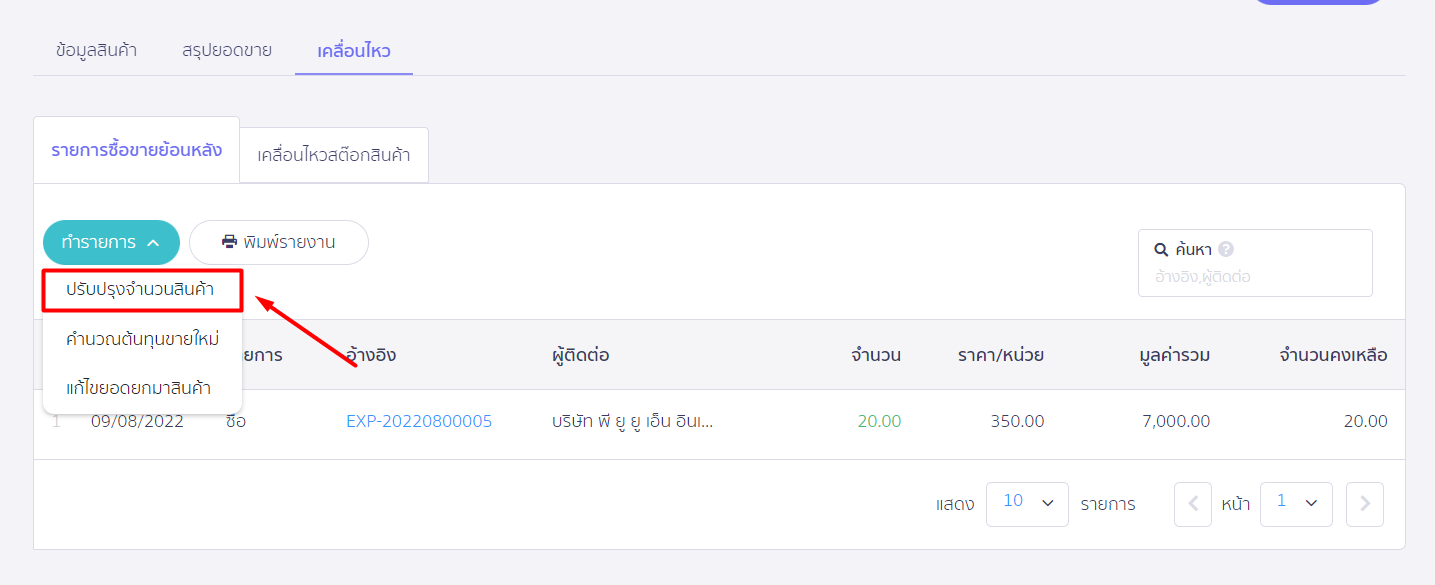Open the แสดง 10 rows dropdown
Screen dimensions: 1435x585
[1027, 503]
